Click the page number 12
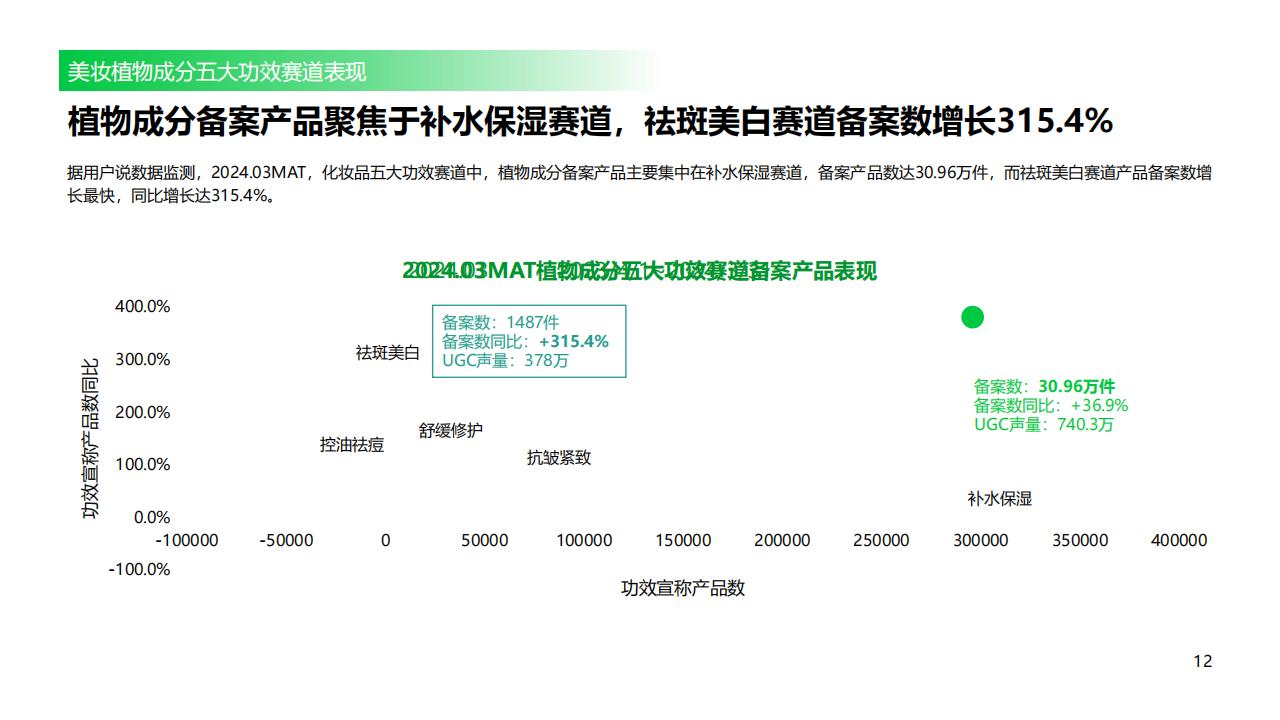This screenshot has height=720, width=1280. [x=1203, y=661]
